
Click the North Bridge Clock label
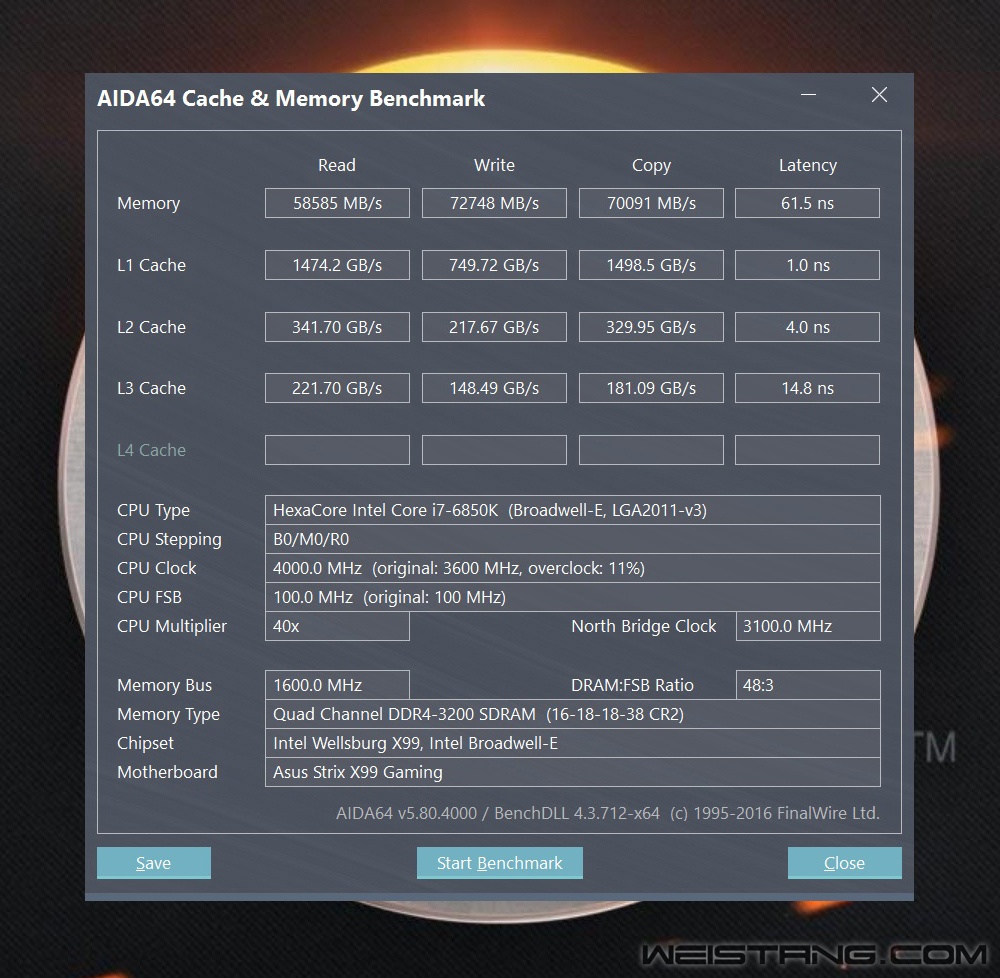pyautogui.click(x=643, y=626)
